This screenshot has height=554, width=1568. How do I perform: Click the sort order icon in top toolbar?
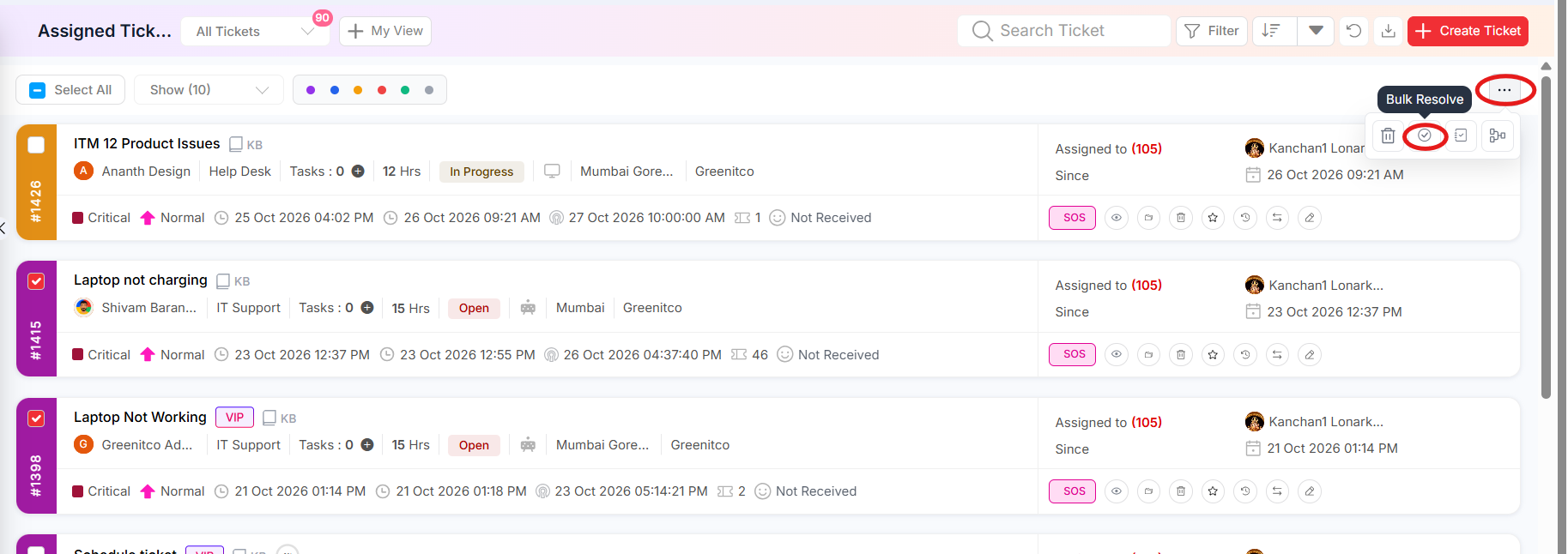1272,31
